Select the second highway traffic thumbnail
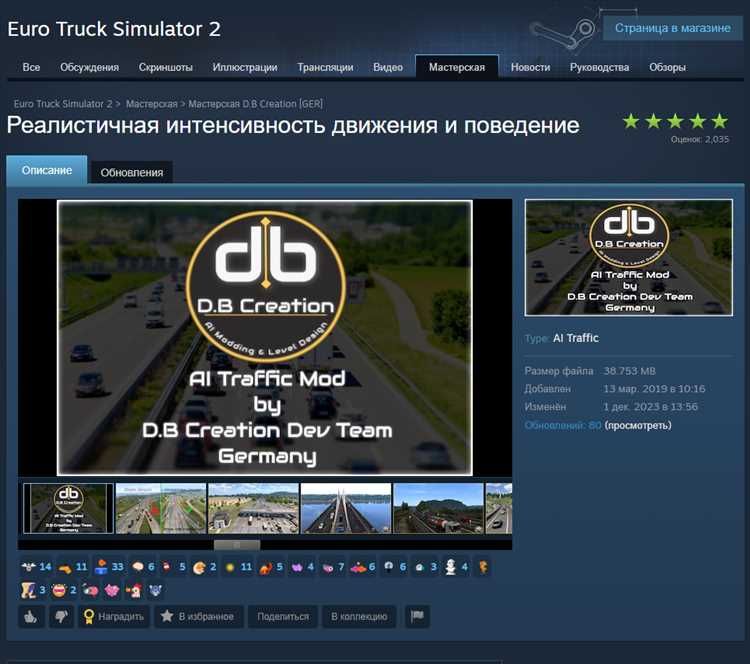Viewport: 750px width, 664px height. point(161,508)
